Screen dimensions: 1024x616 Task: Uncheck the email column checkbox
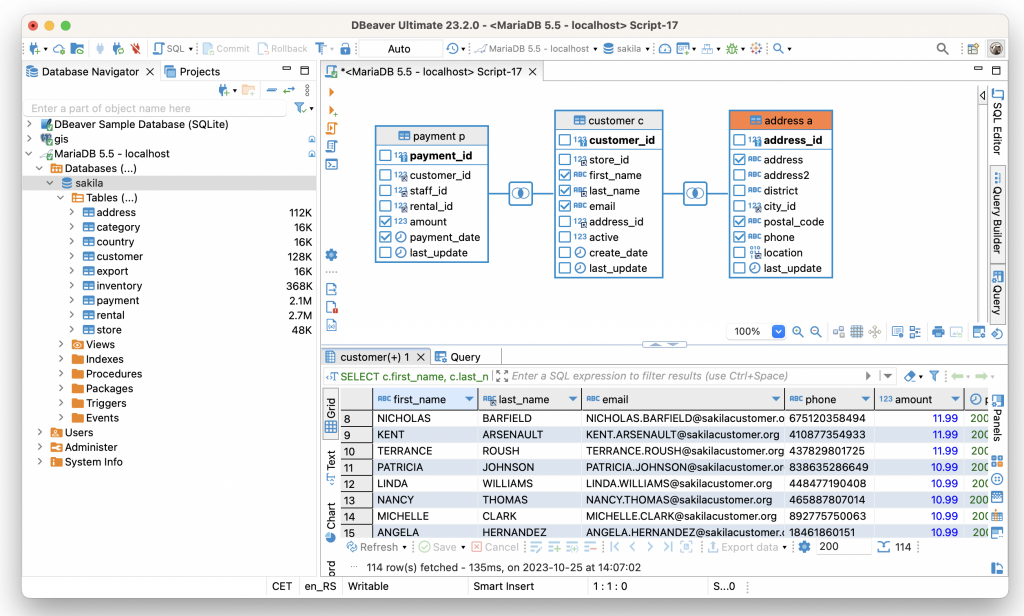point(565,206)
